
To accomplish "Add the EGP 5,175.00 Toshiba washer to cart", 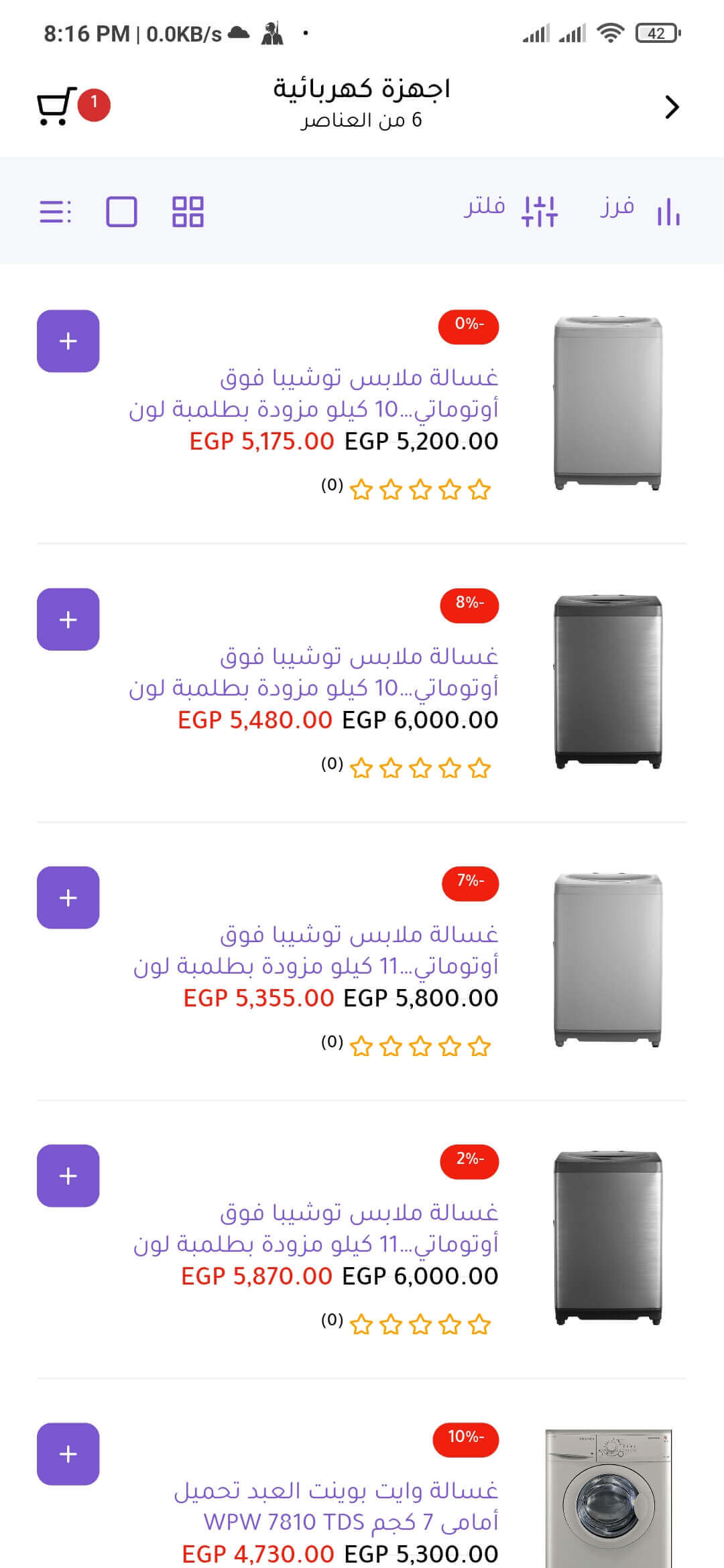I will click(x=68, y=341).
